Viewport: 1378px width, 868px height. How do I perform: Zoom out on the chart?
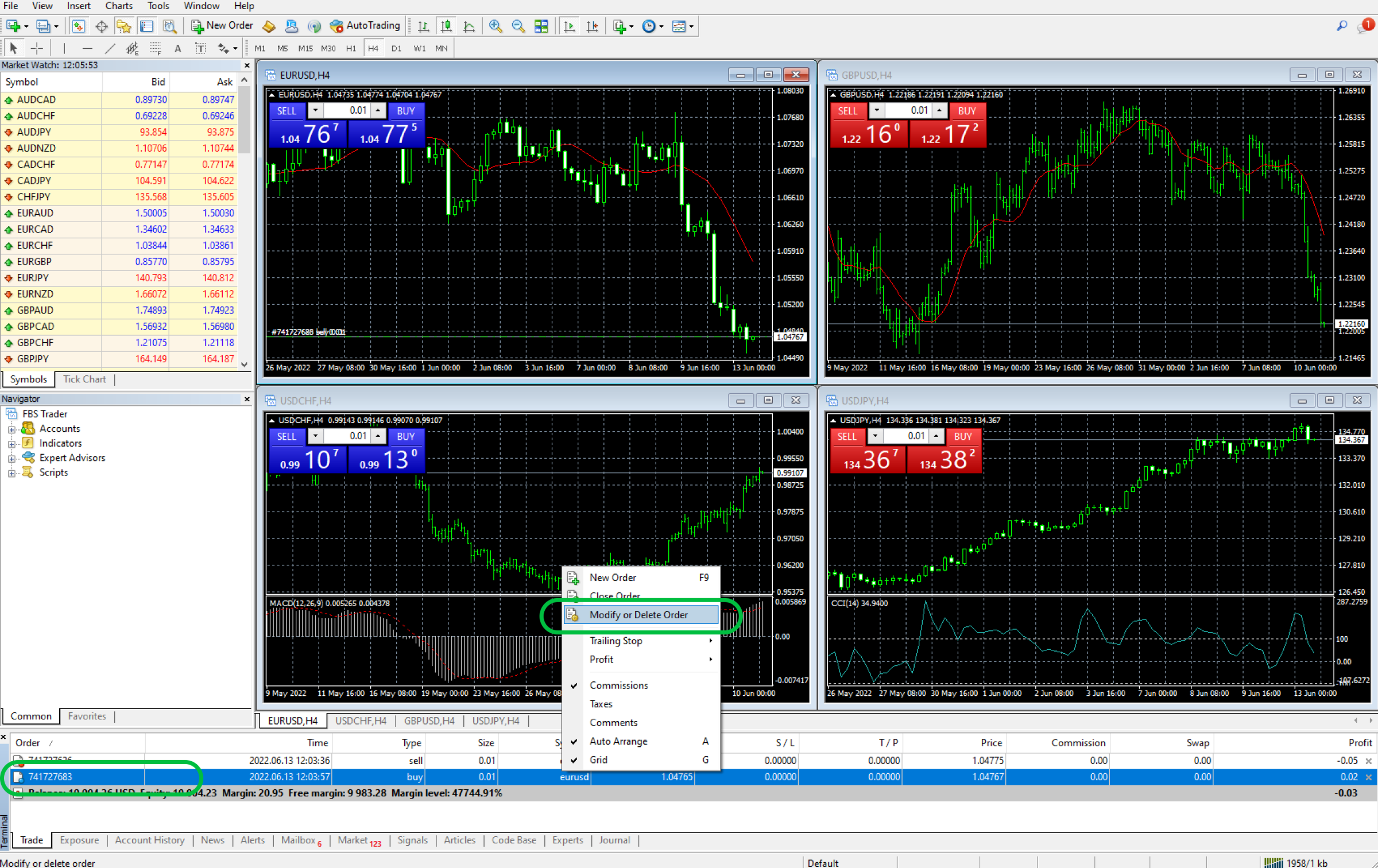click(x=518, y=26)
